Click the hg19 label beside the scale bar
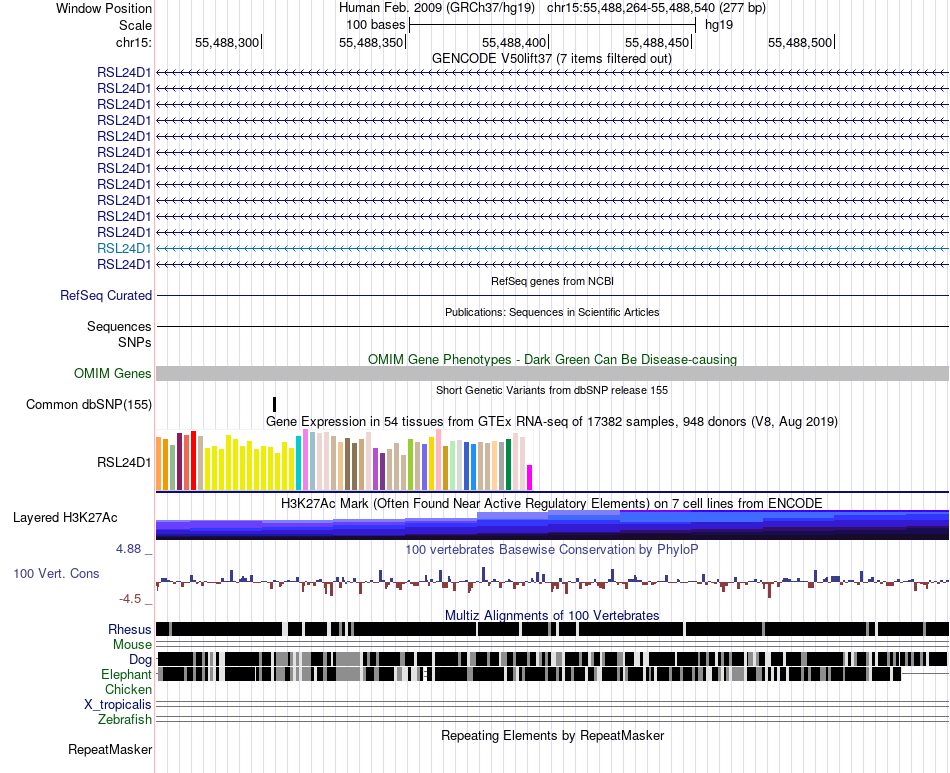The image size is (950, 773). (x=719, y=25)
